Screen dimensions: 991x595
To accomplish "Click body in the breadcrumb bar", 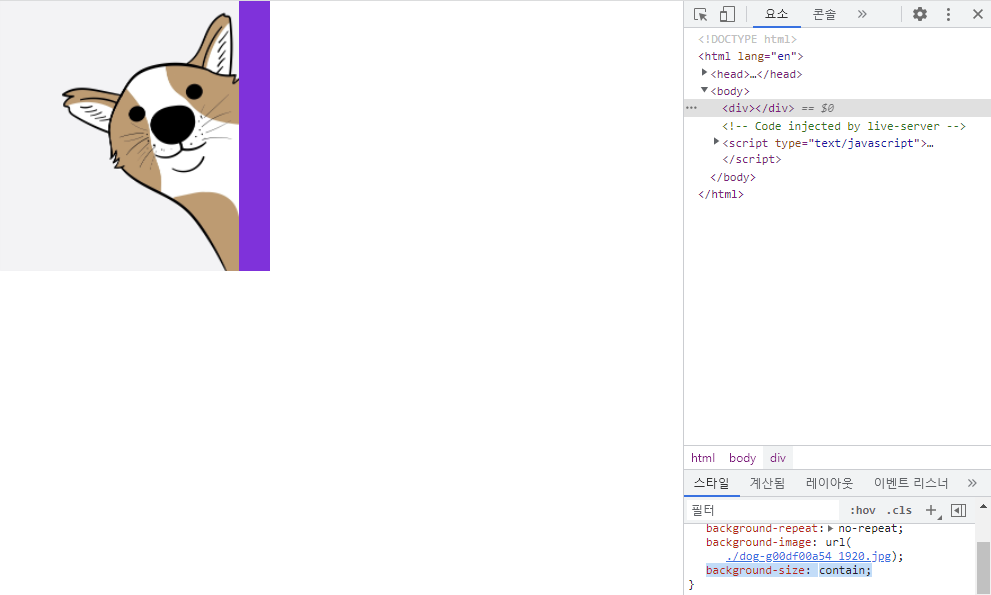I will [x=742, y=458].
